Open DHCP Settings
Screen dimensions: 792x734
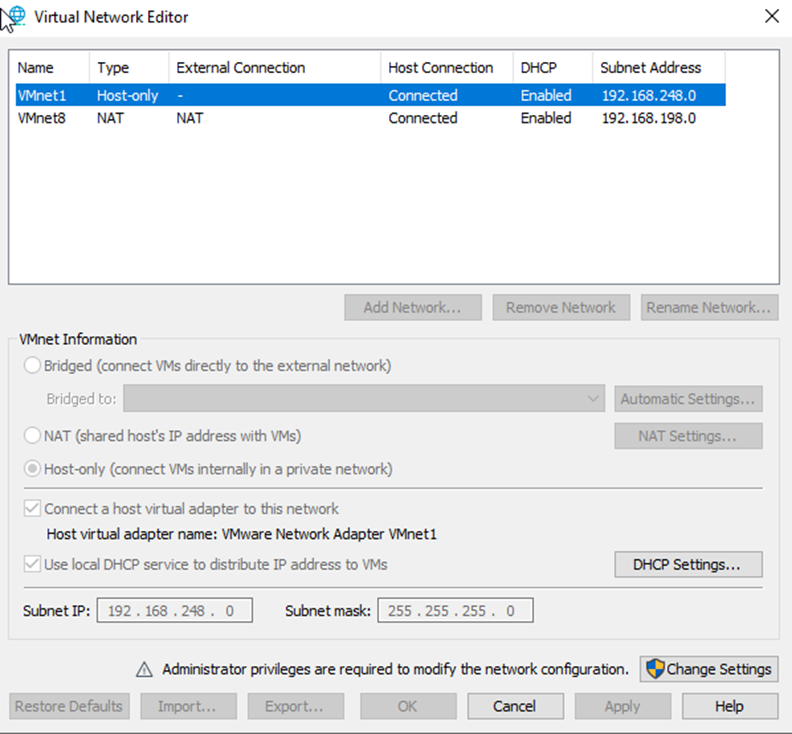688,564
